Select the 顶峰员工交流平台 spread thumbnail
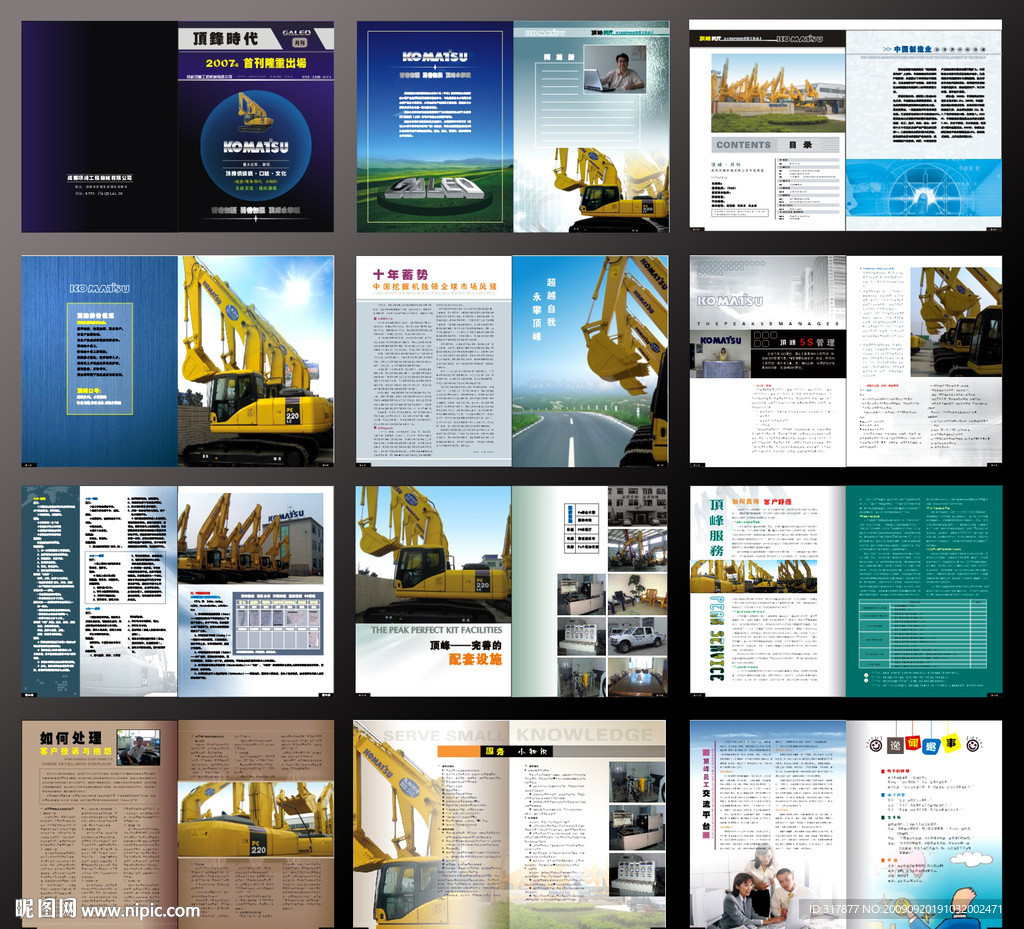The image size is (1024, 929). pyautogui.click(x=846, y=824)
